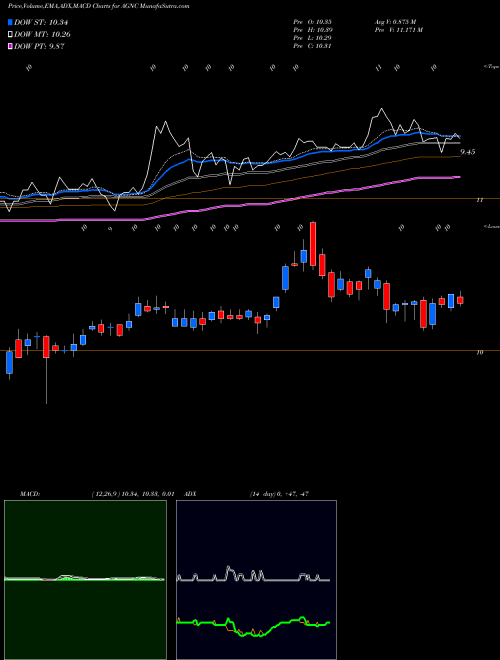
Task: Select the 'DOW ST: 10.34' legend label
Action: 41,23
